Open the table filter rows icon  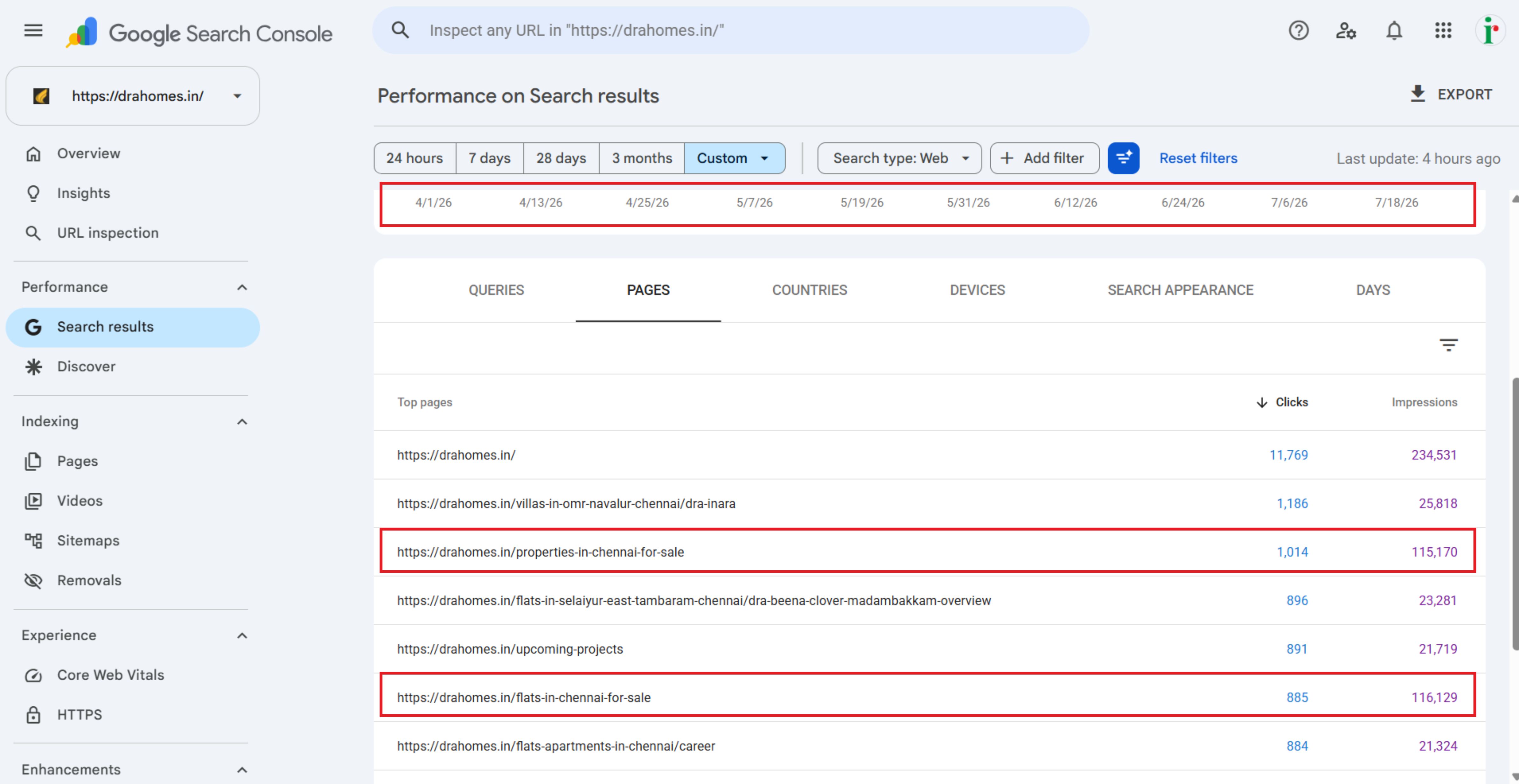click(x=1448, y=345)
